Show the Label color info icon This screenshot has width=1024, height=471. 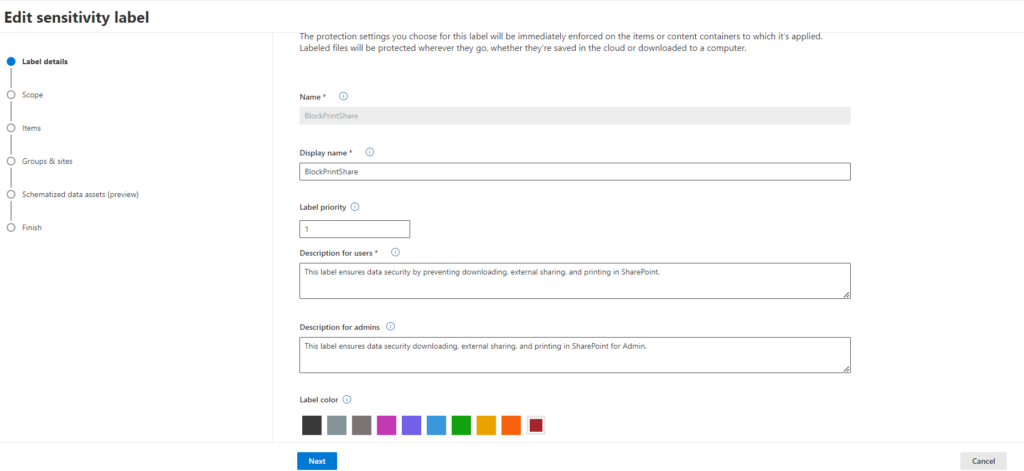click(347, 399)
